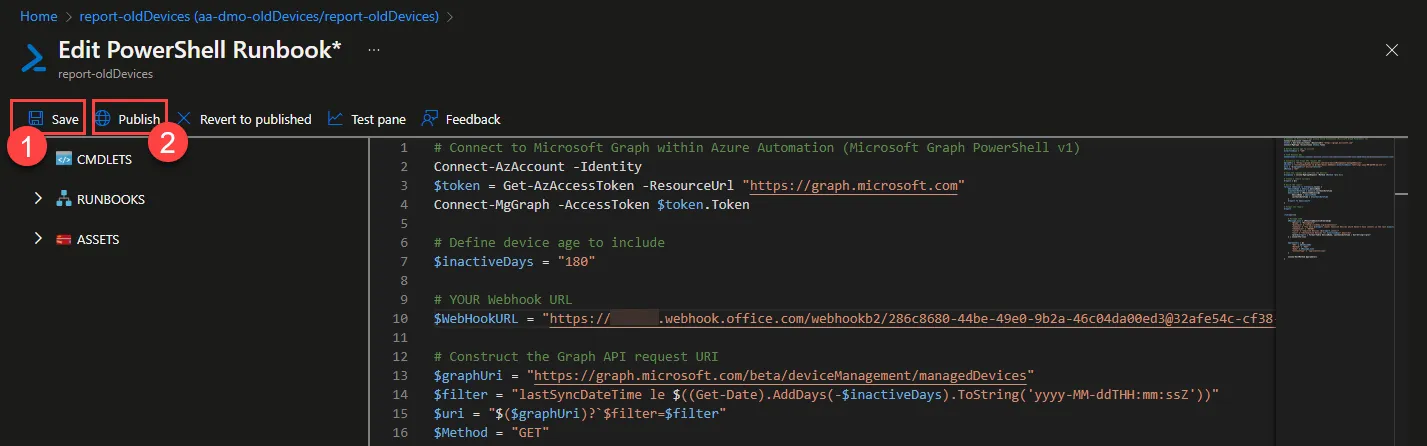Screen dimensions: 1427x446
Task: Click the PowerShell runbook logo icon
Action: pyautogui.click(x=35, y=58)
